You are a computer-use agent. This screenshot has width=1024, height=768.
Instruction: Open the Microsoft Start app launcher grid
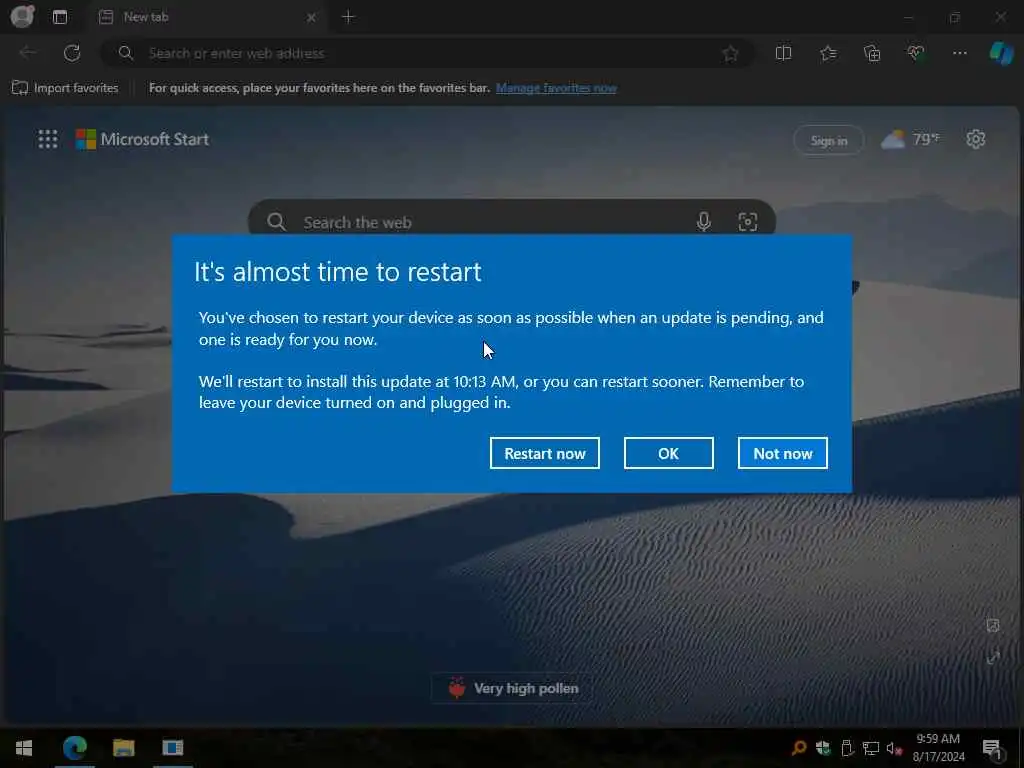[x=48, y=139]
